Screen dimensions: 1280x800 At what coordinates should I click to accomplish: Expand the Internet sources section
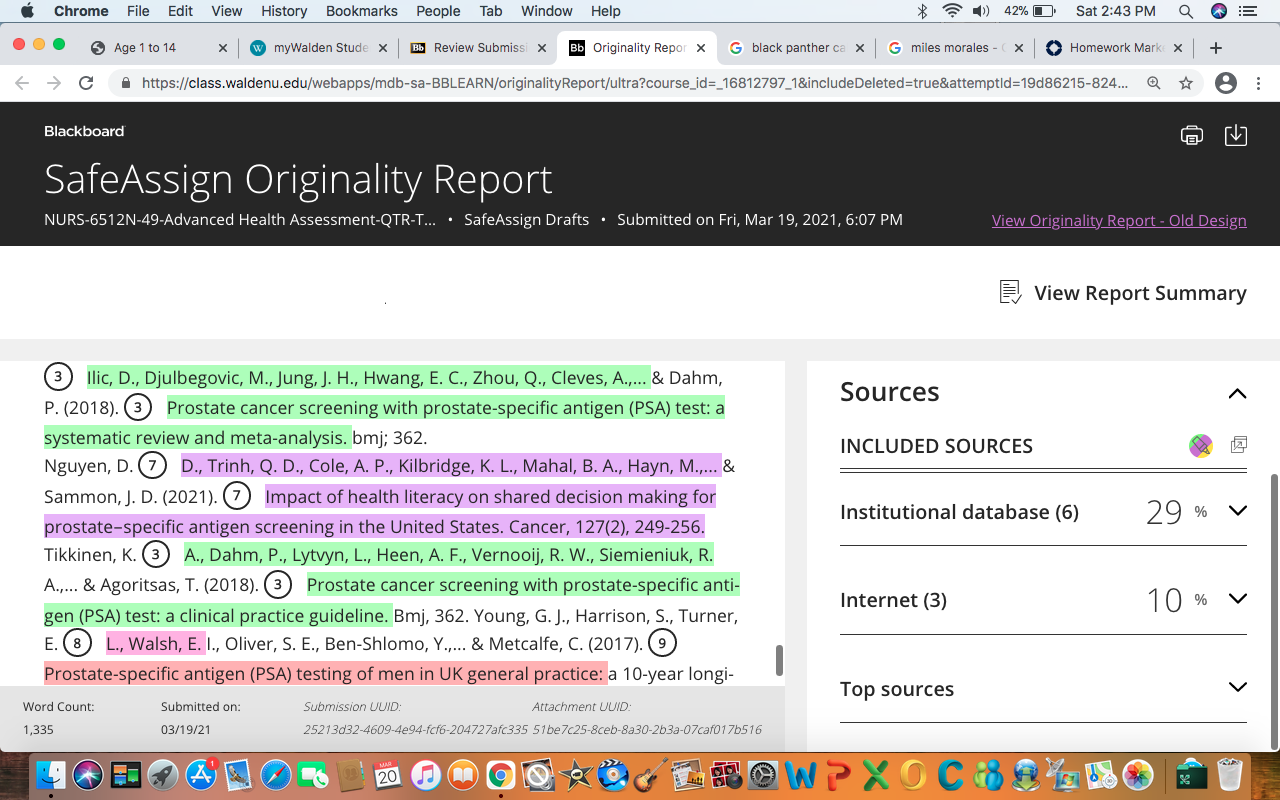[x=1238, y=599]
